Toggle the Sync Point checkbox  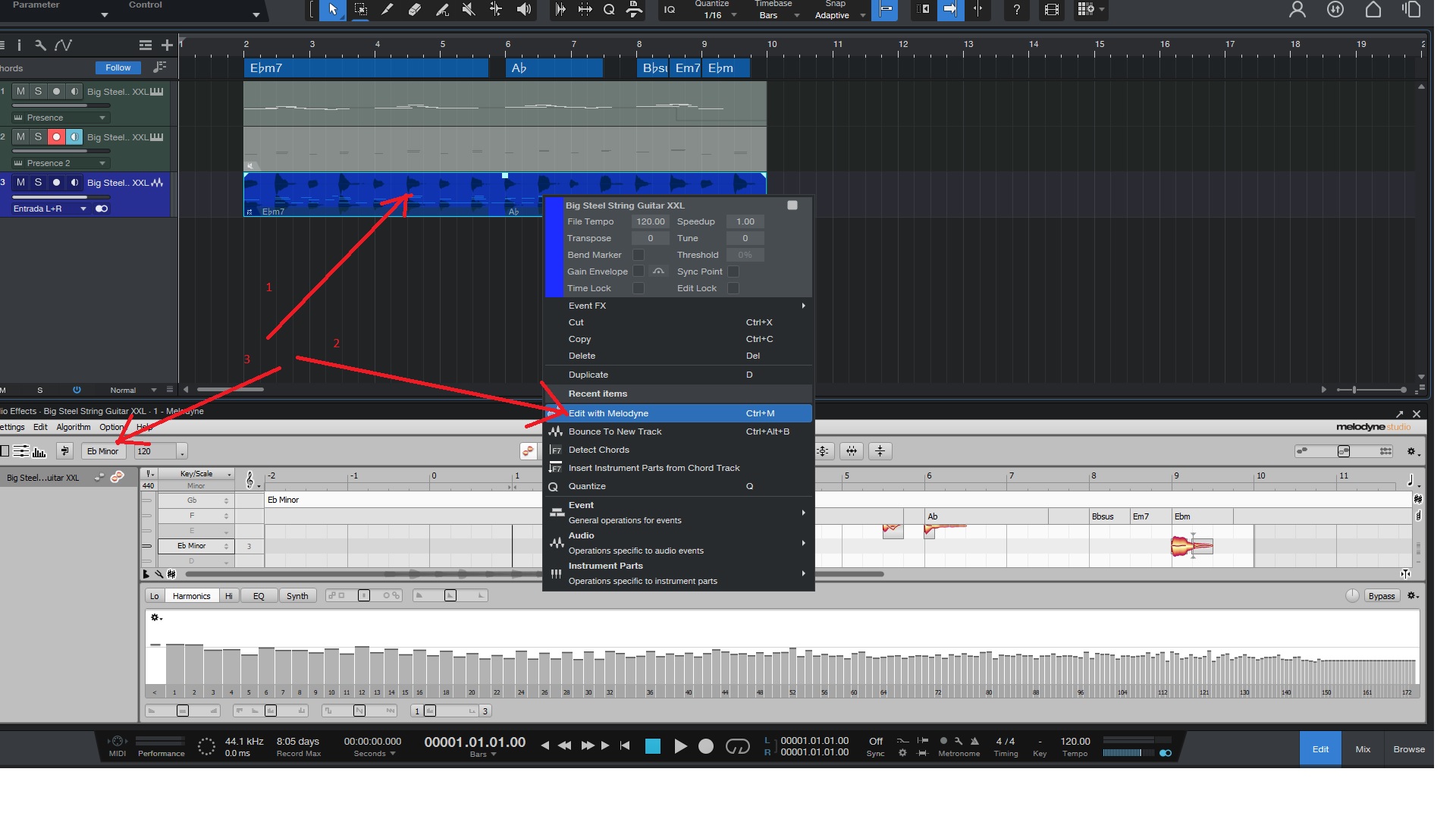(733, 271)
